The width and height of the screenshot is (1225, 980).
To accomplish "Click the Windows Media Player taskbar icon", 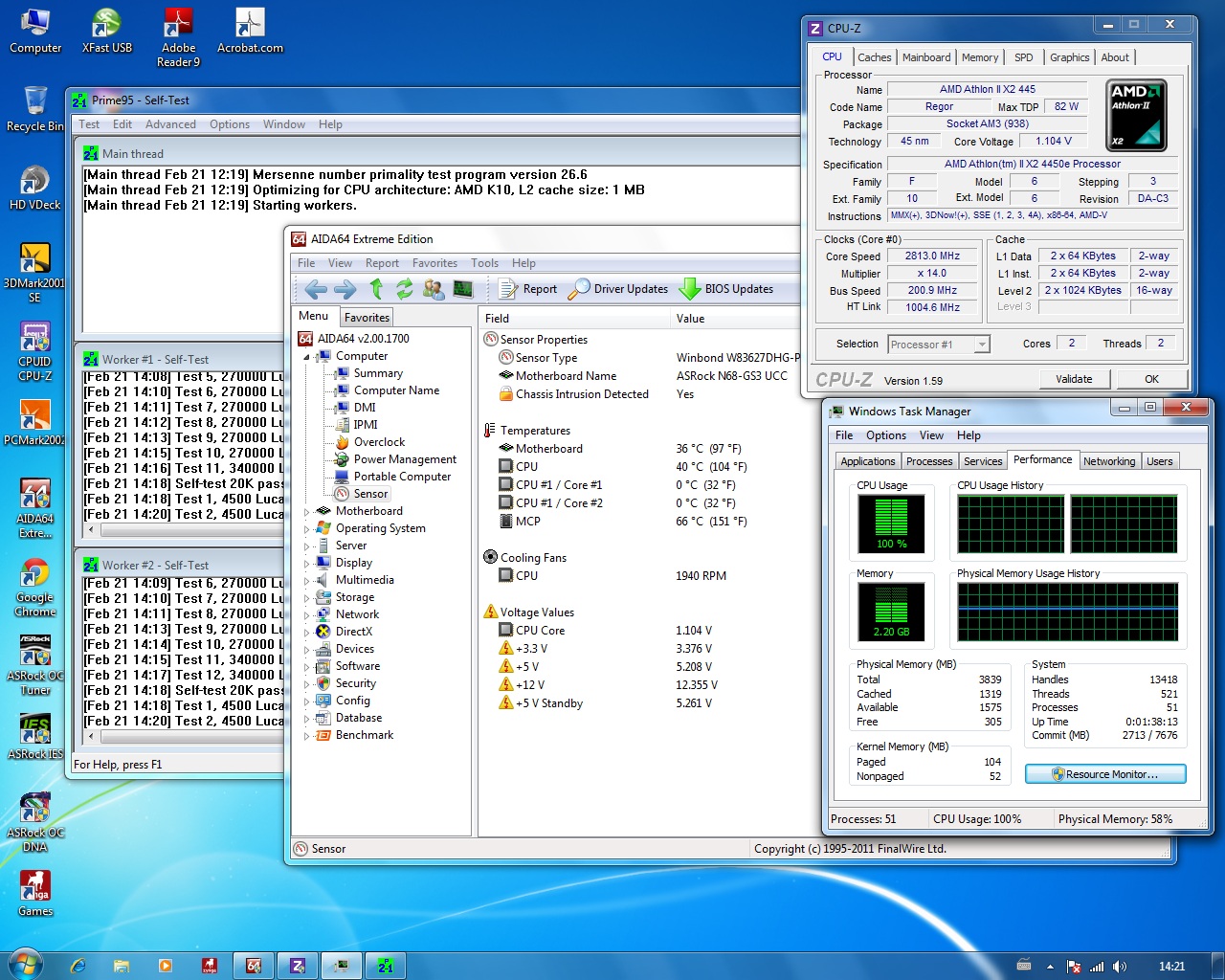I will pos(166,967).
